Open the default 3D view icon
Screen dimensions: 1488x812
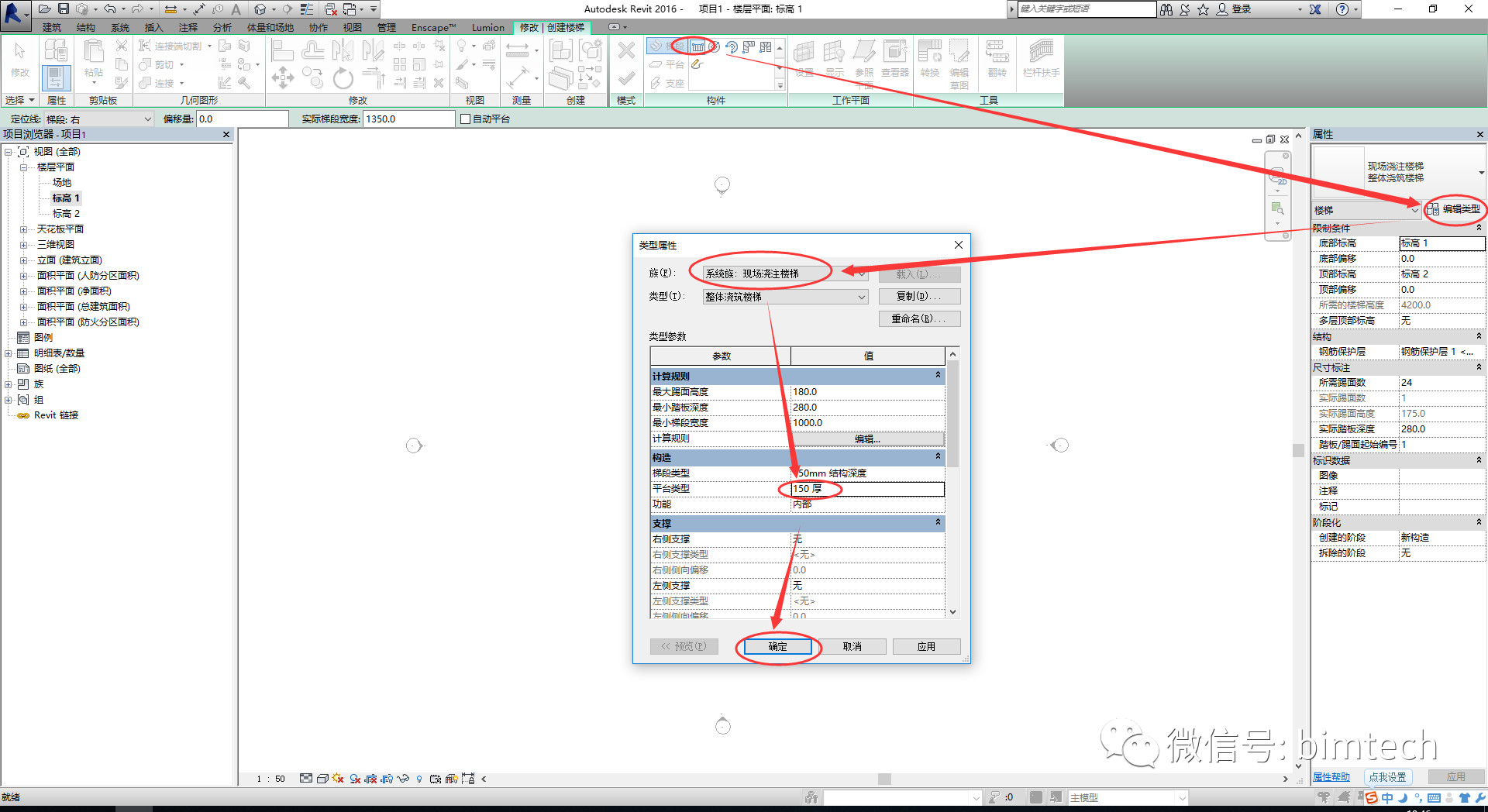[260, 9]
